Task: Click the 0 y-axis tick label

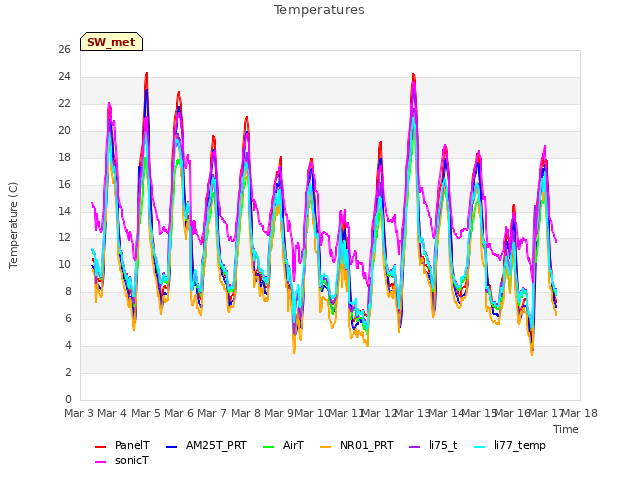Action: tap(68, 400)
